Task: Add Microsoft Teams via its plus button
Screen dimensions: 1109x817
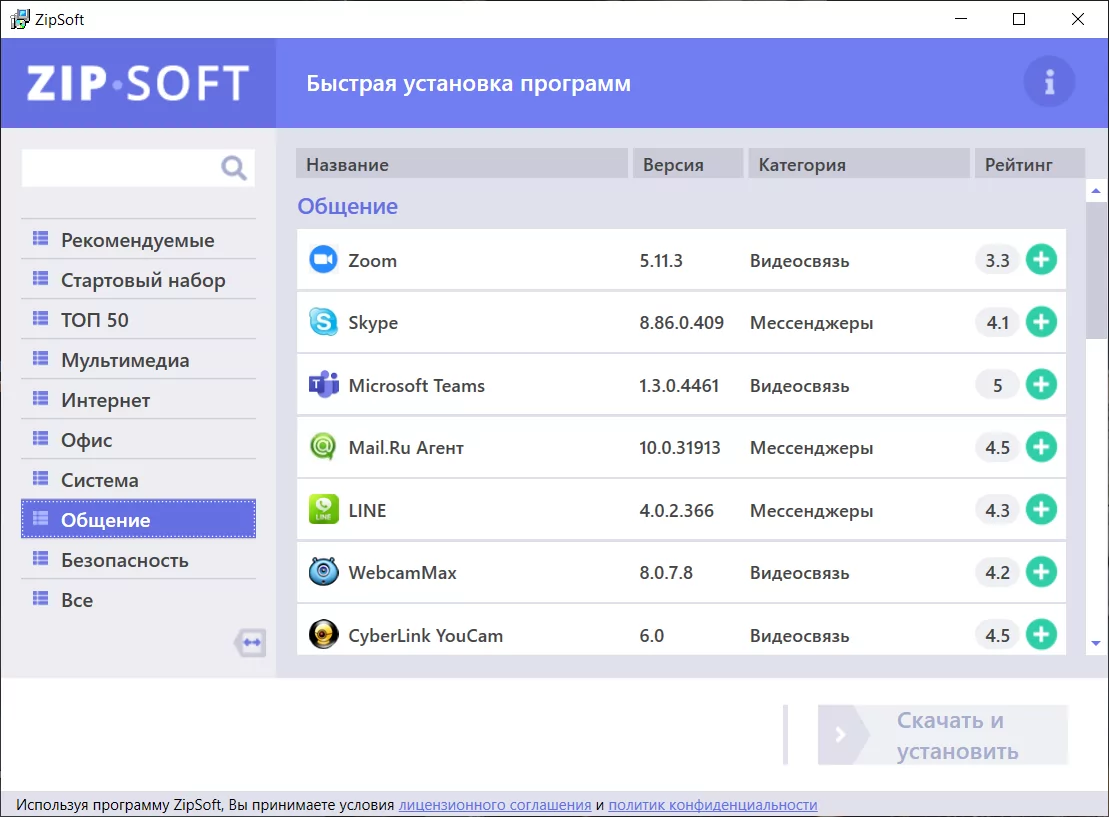Action: [1041, 385]
